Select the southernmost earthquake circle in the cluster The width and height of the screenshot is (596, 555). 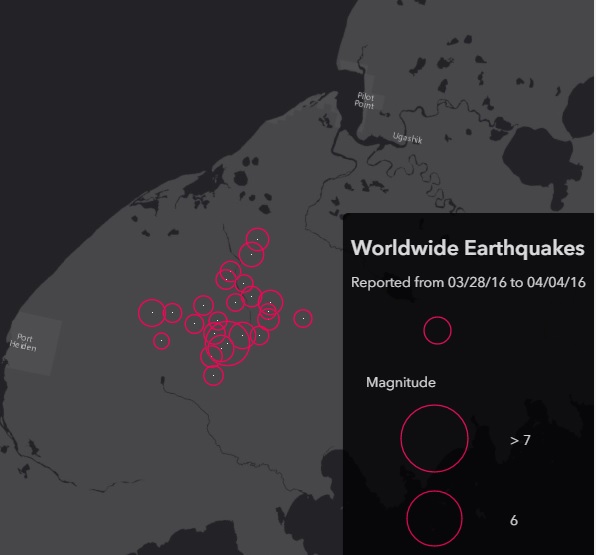(213, 376)
